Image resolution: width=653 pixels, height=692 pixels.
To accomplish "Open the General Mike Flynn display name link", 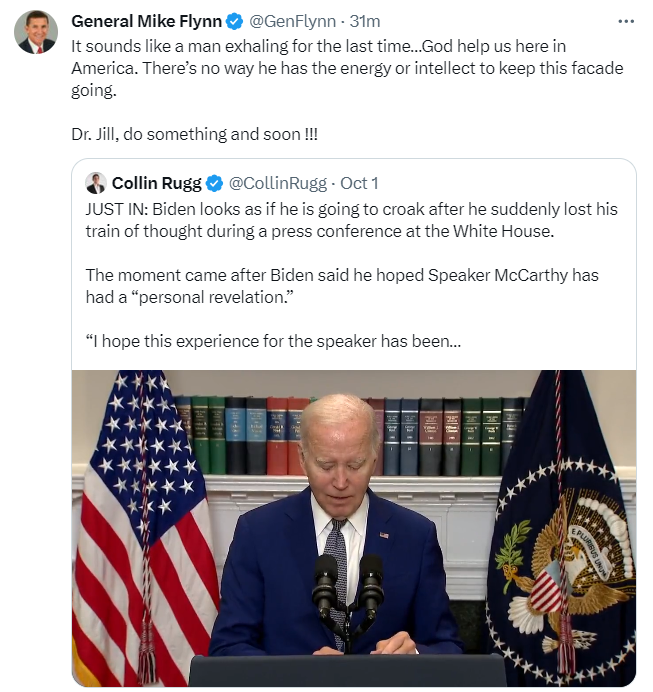I will point(146,21).
